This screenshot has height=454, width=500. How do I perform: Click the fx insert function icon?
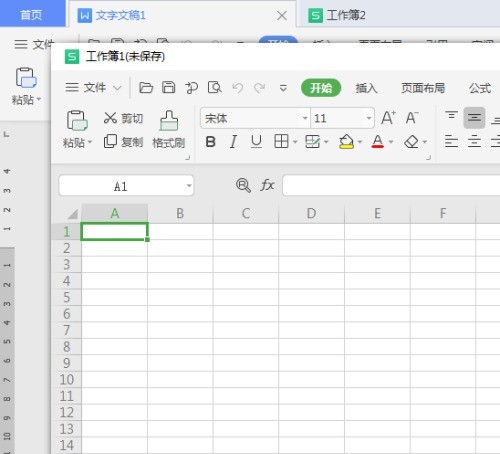pos(267,185)
